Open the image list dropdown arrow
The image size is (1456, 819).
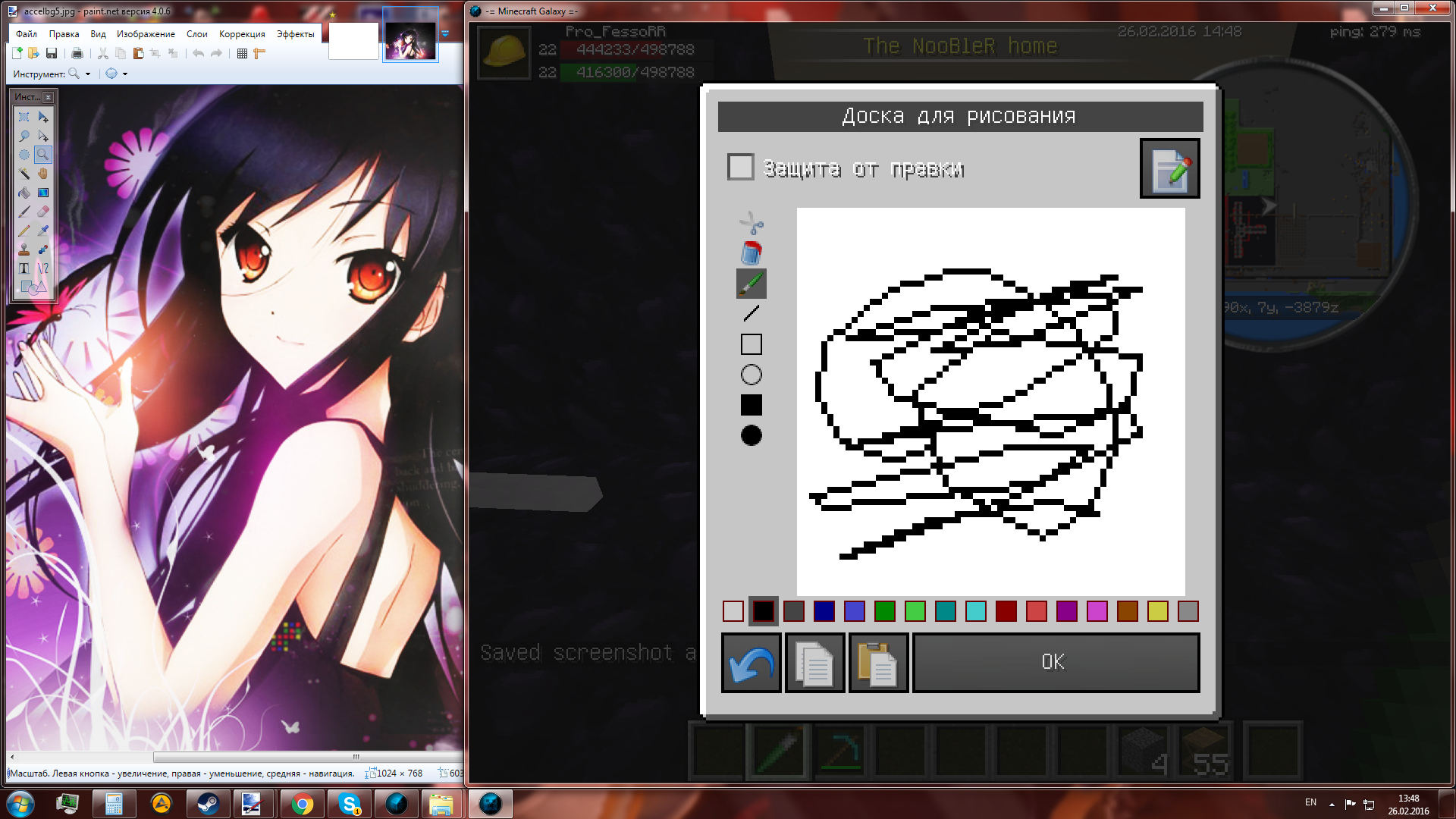(x=446, y=33)
